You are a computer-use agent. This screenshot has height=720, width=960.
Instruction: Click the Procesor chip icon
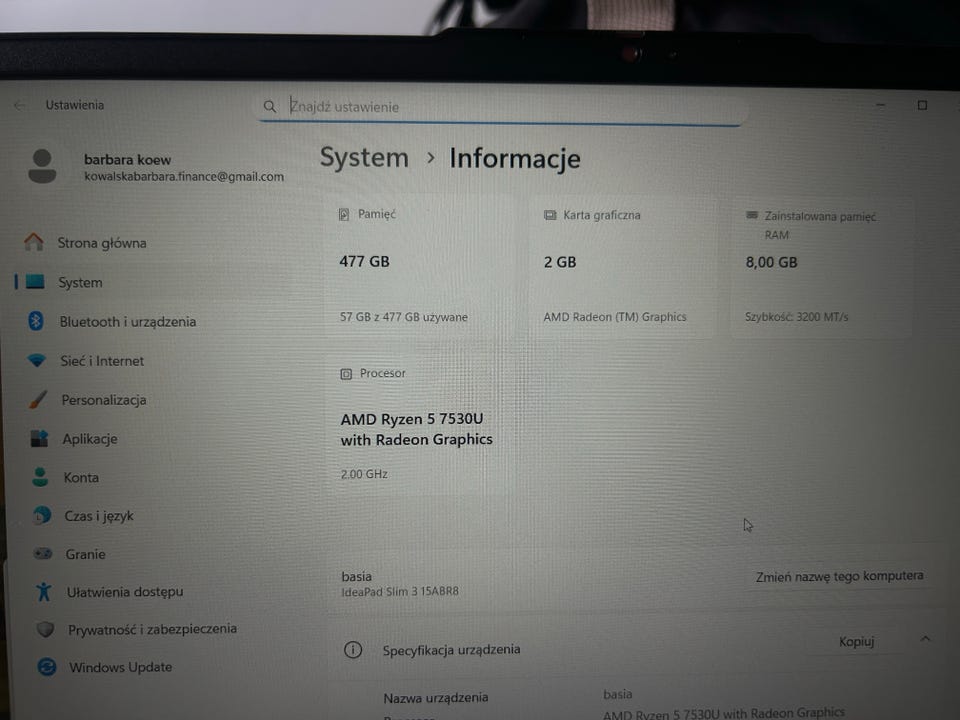(x=346, y=373)
